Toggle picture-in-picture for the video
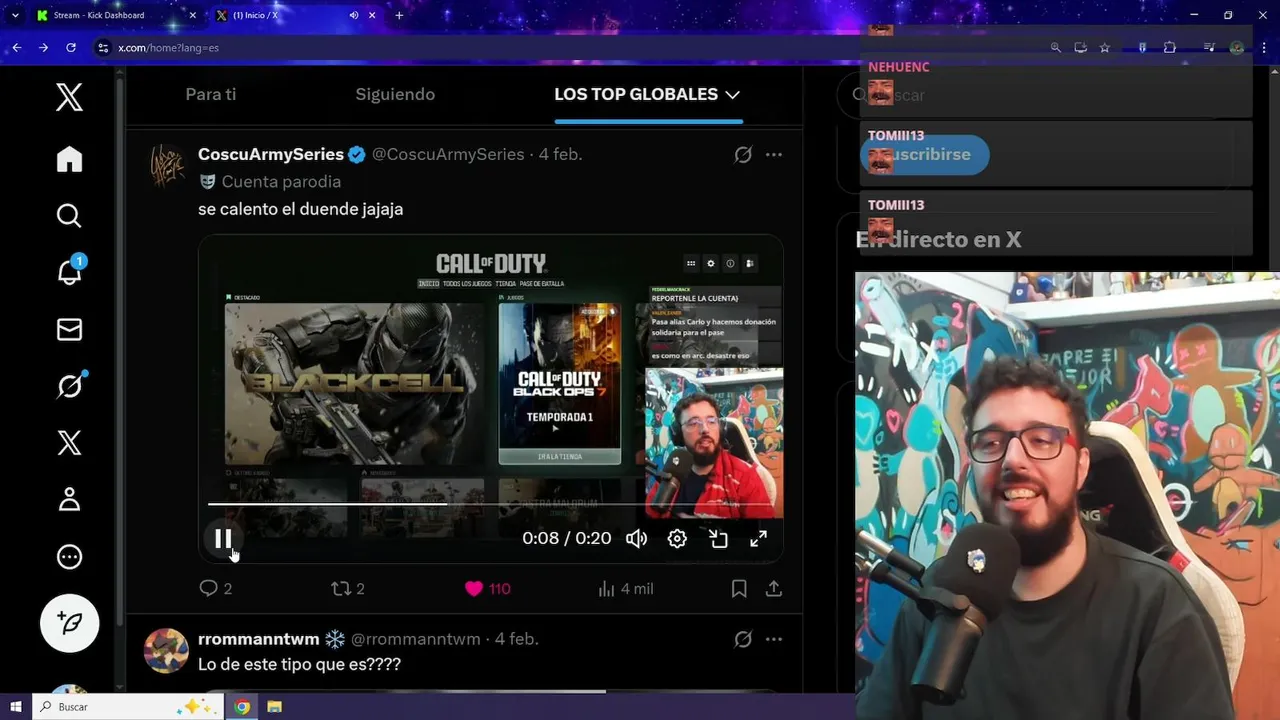1280x720 pixels. click(718, 539)
